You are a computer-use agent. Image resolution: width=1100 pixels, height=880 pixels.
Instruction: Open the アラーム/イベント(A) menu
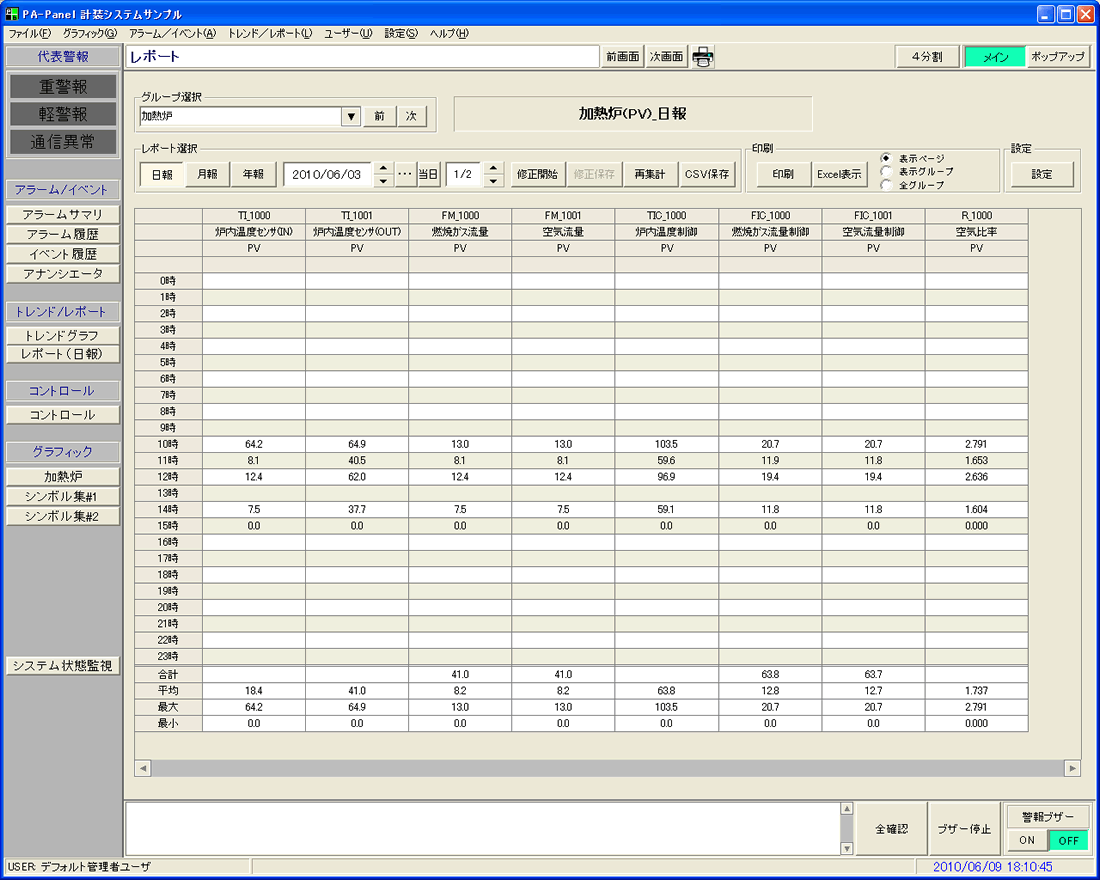pos(173,33)
